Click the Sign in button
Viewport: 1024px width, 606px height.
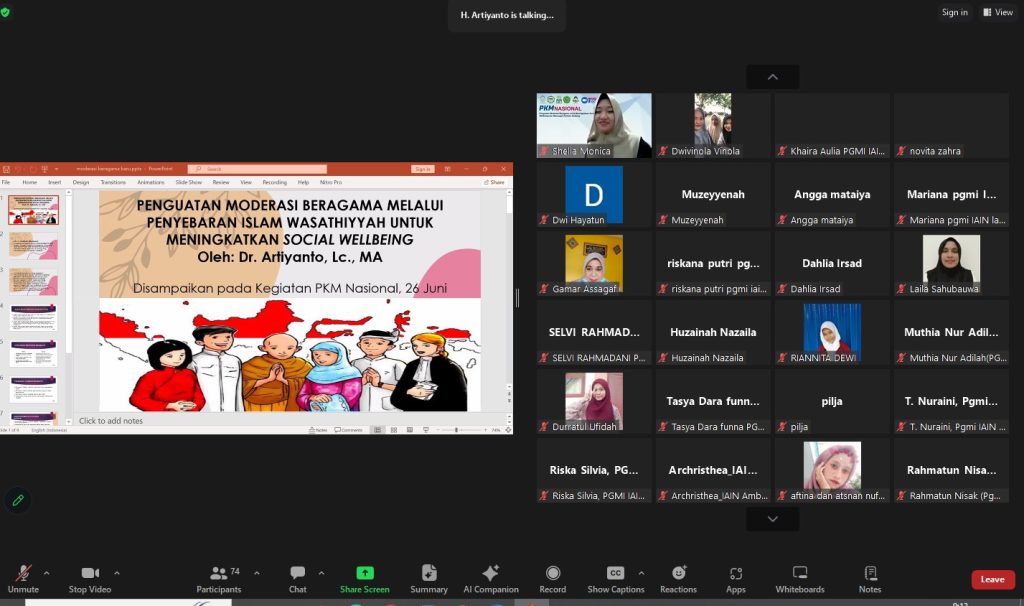pyautogui.click(x=954, y=12)
